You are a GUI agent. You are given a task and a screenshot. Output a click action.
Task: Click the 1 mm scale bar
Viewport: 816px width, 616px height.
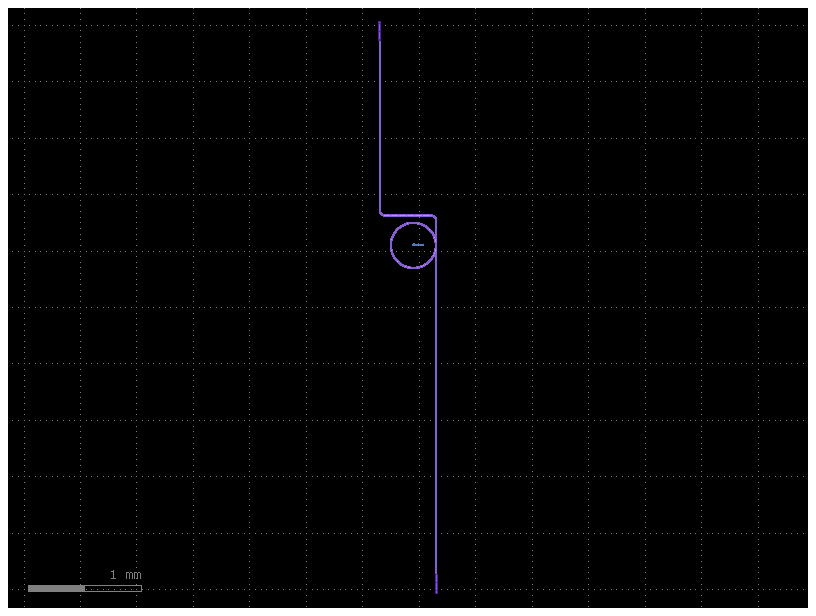85,588
